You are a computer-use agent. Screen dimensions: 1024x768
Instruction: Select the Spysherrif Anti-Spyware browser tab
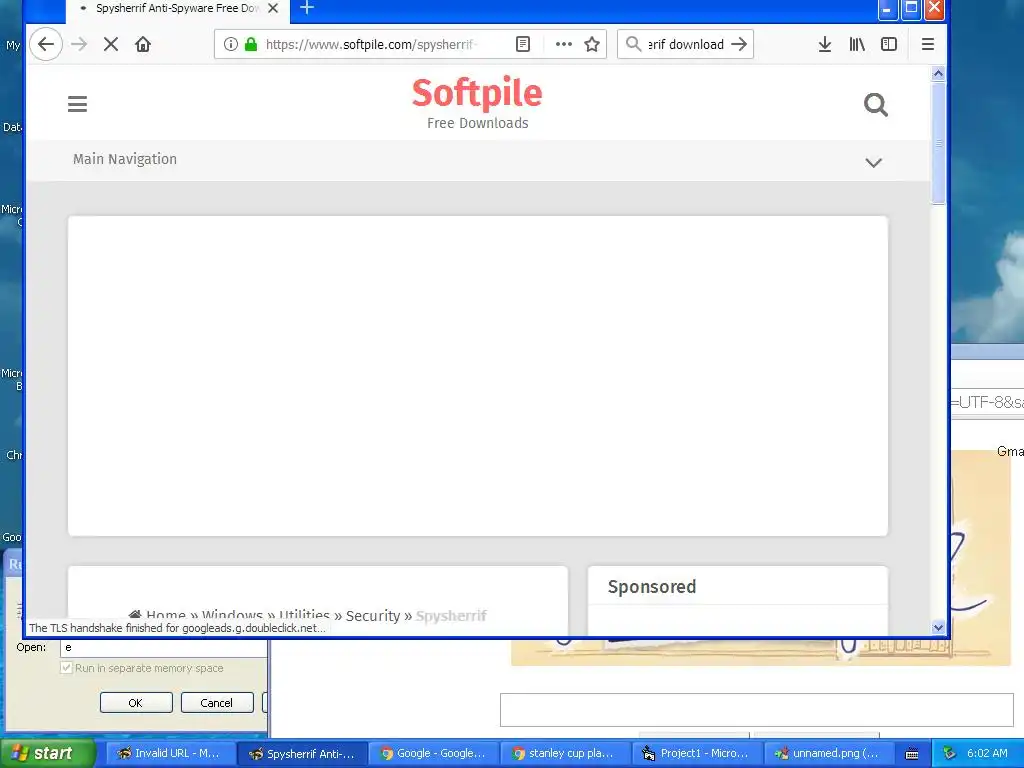coord(176,8)
